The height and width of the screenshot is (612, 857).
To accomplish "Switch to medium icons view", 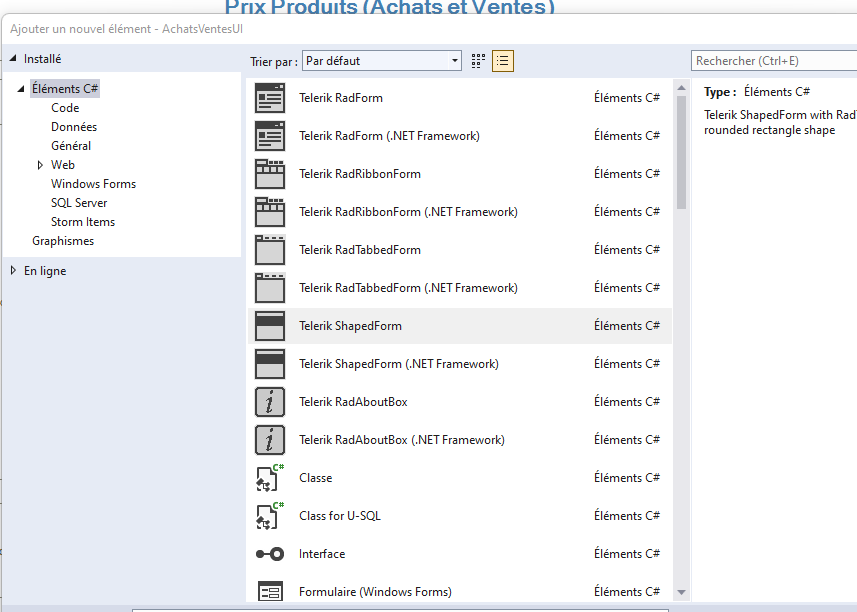I will pyautogui.click(x=477, y=60).
